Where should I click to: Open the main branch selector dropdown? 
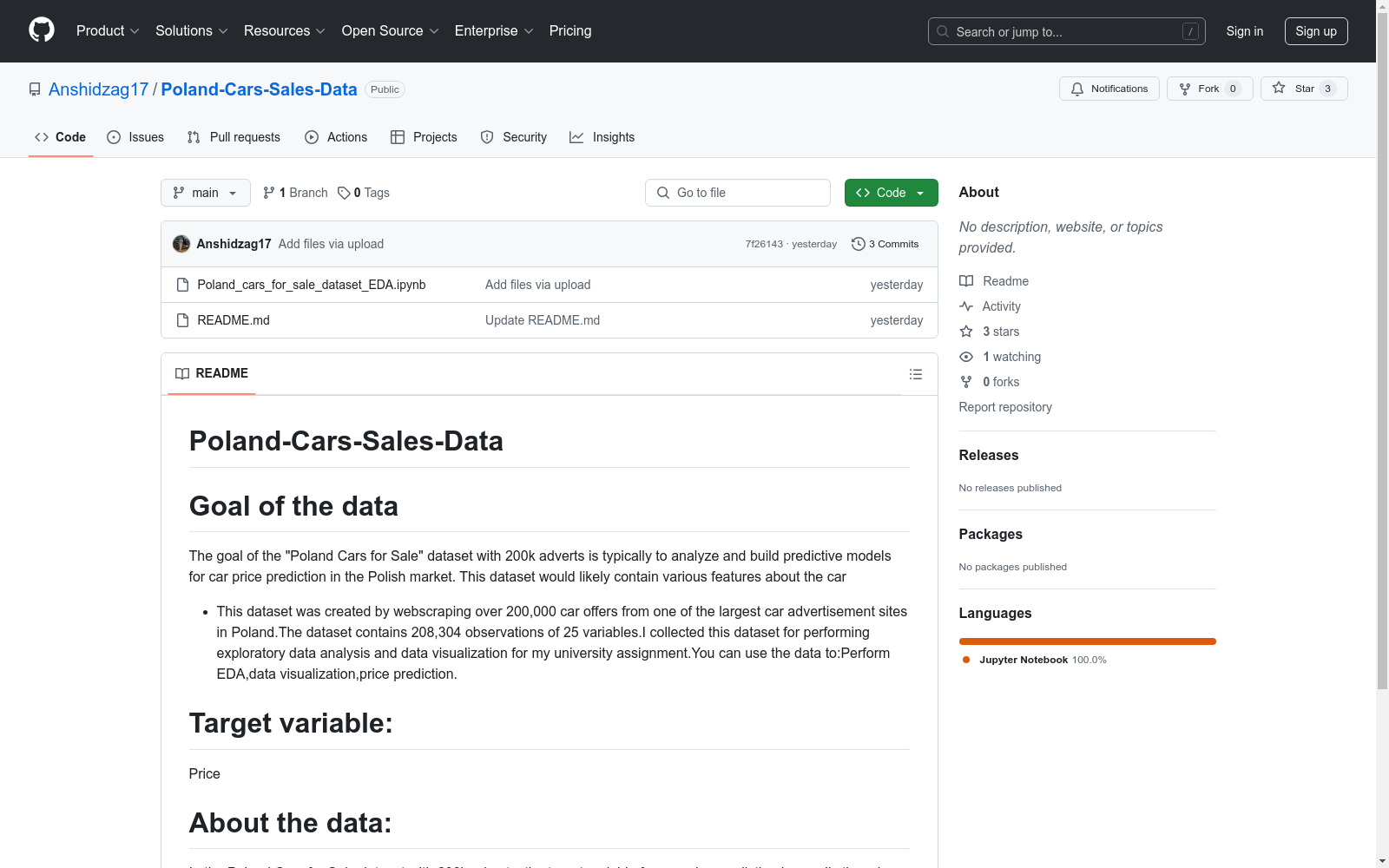point(206,193)
